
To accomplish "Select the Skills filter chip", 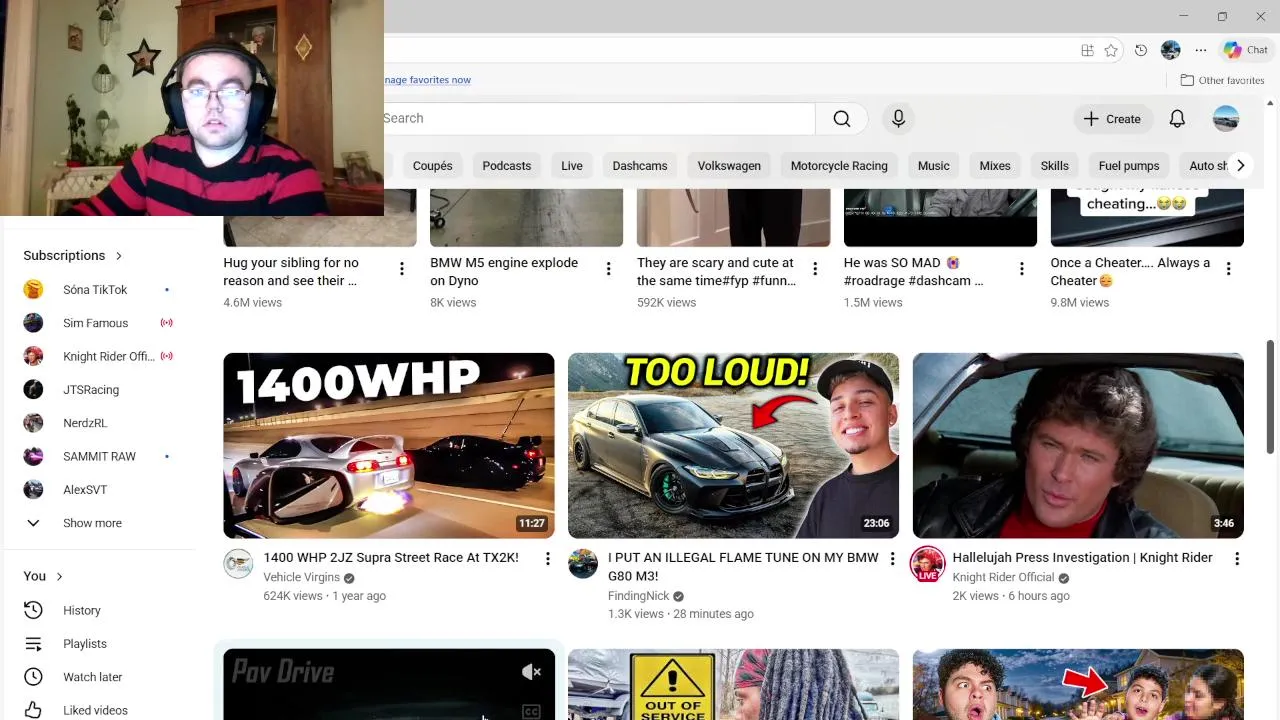I will pyautogui.click(x=1055, y=166).
